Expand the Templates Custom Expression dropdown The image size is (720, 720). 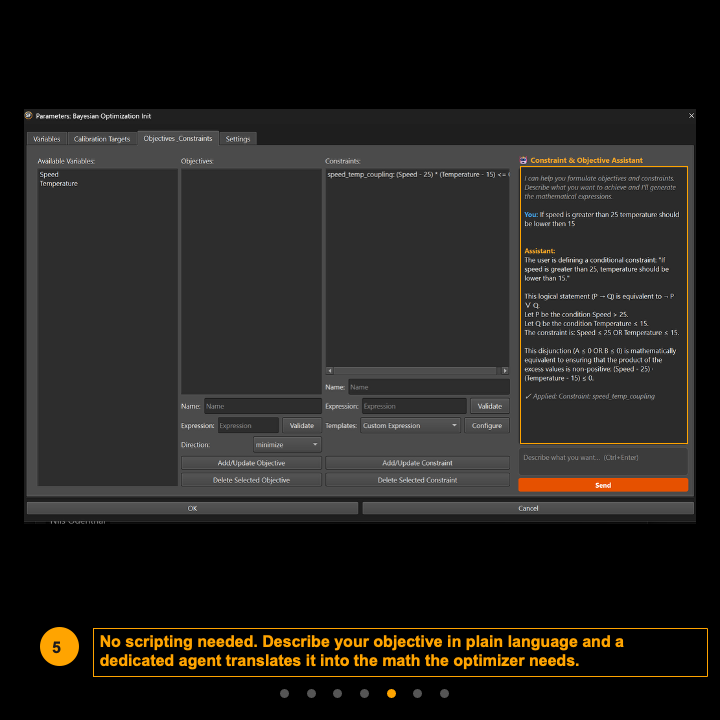point(410,425)
